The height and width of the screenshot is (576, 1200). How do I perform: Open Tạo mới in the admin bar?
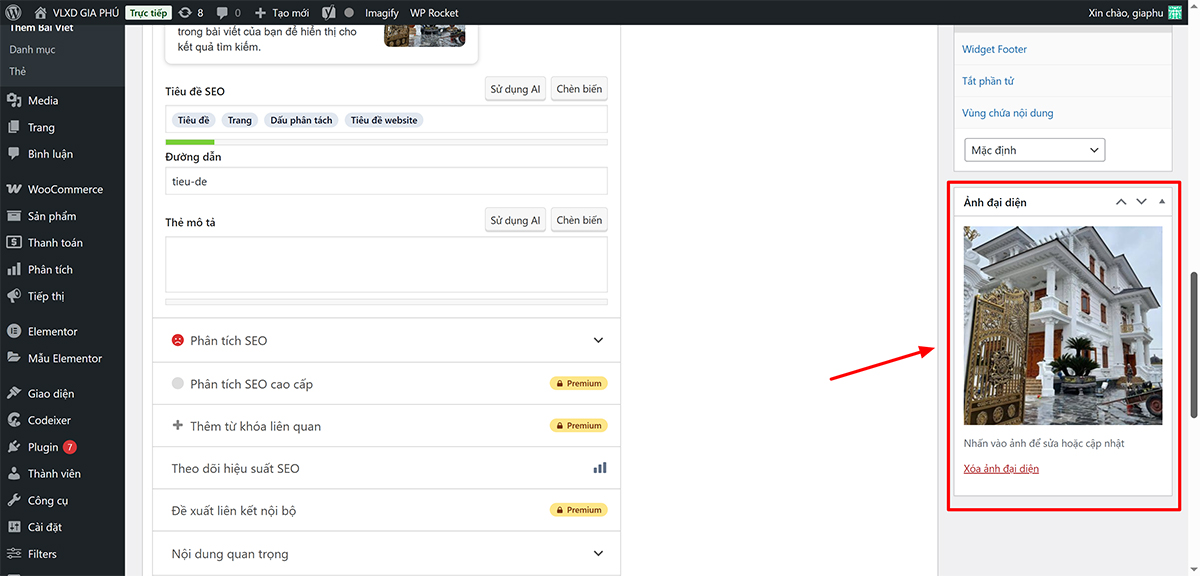tap(282, 13)
